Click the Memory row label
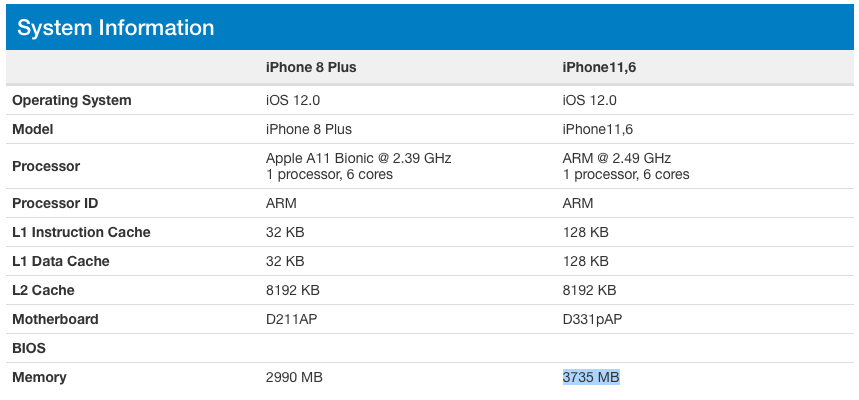 (x=39, y=377)
